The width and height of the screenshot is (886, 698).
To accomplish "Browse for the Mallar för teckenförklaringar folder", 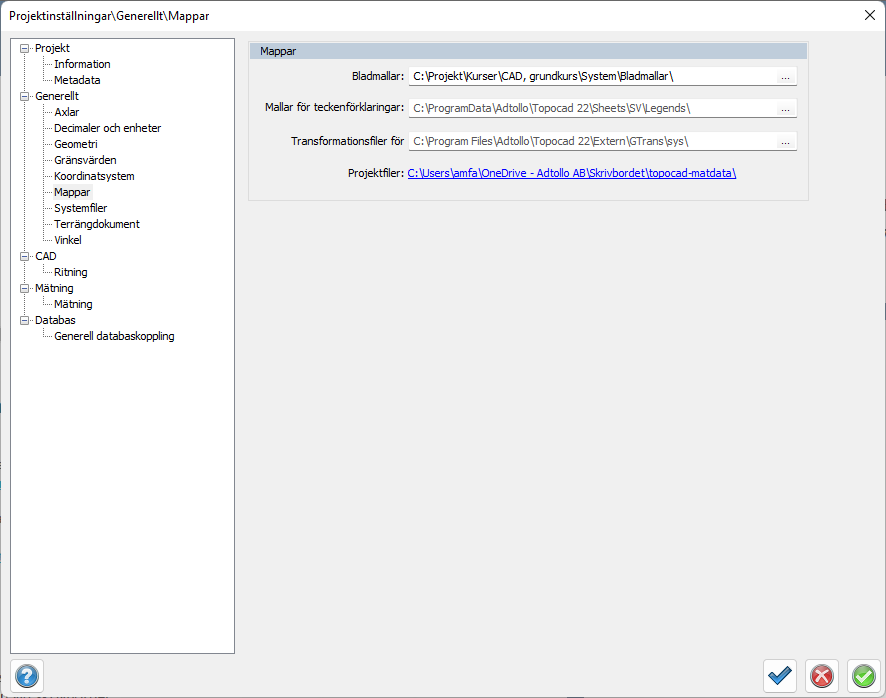I will (x=786, y=108).
